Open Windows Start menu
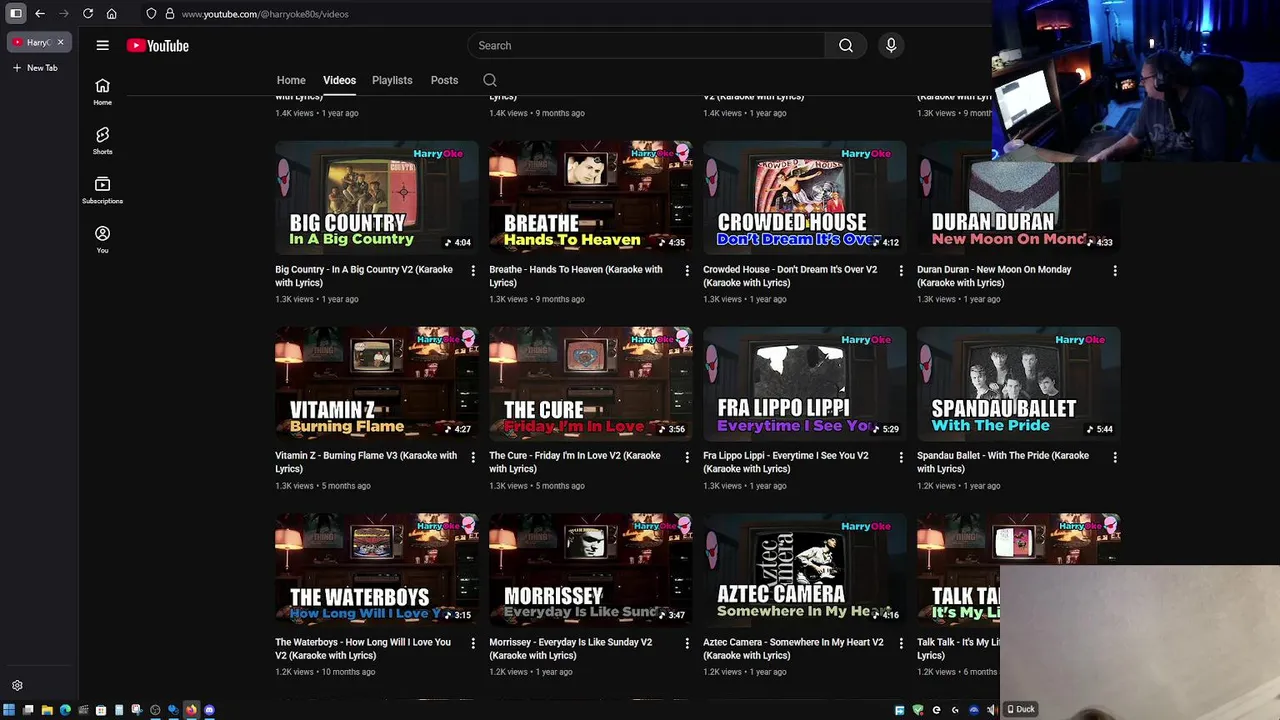Screen dimensions: 1280x720 click(x=9, y=710)
